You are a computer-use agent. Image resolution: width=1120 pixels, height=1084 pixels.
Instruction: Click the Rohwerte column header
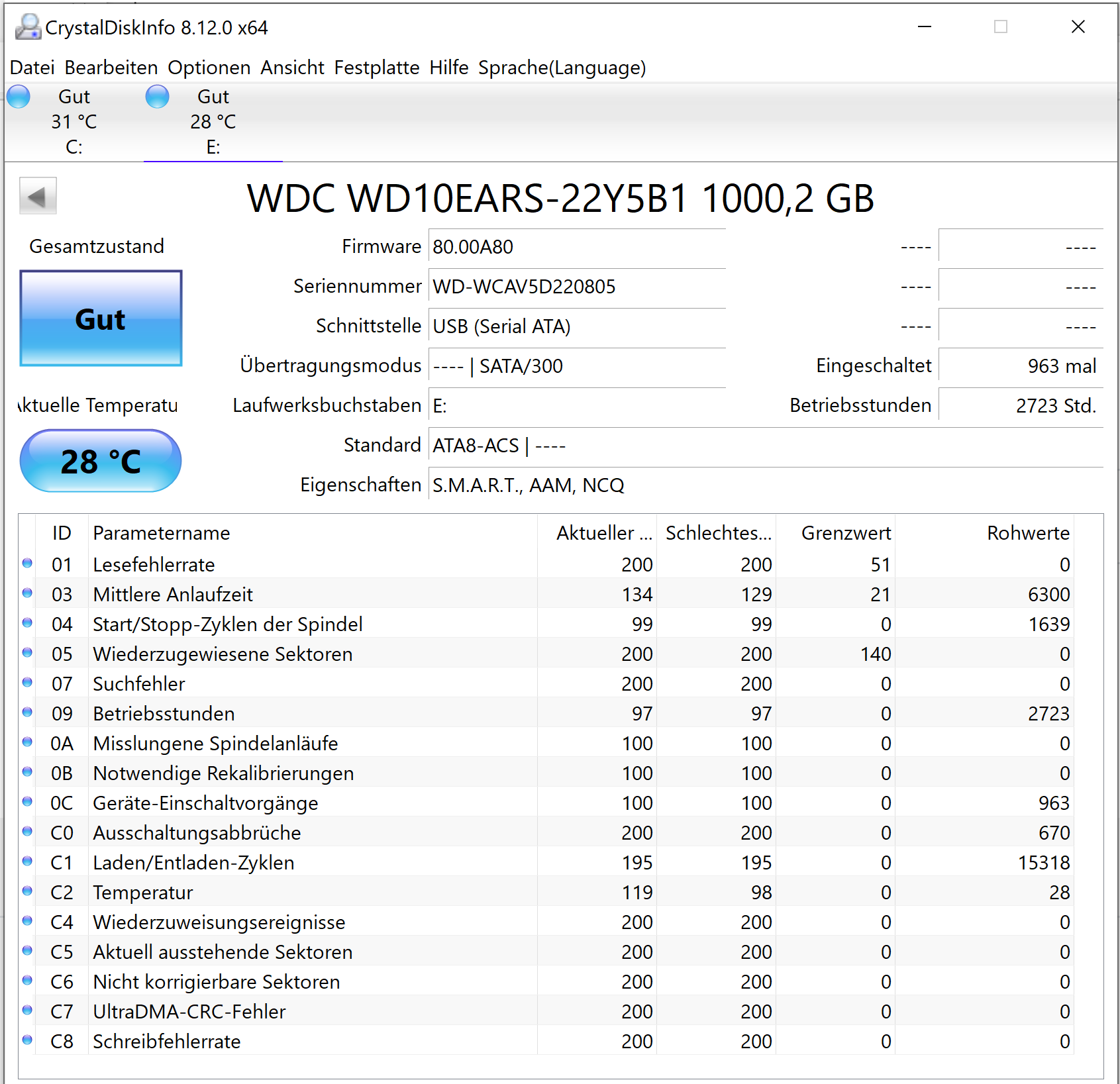click(984, 533)
